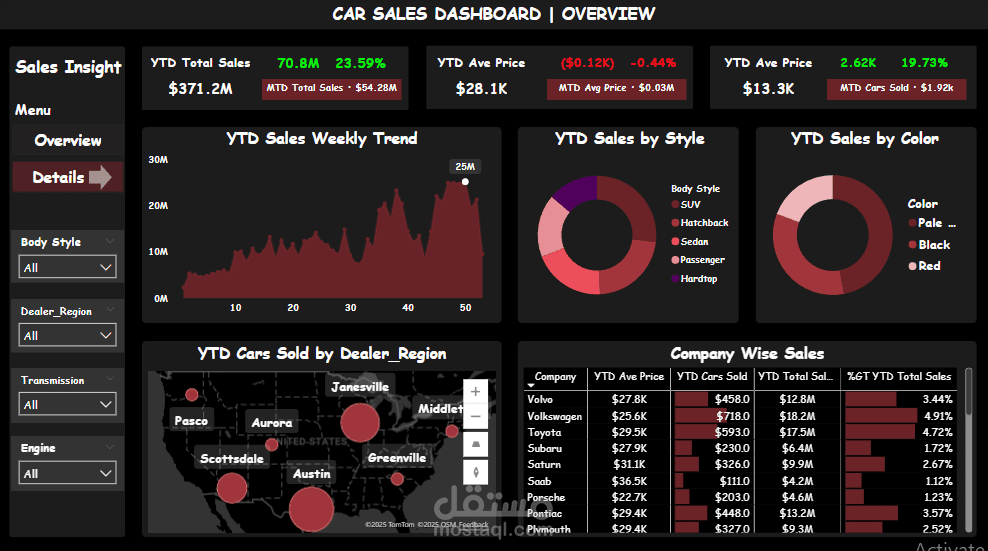
Task: Collapse the Transmission slicer header chevron
Action: [x=110, y=378]
